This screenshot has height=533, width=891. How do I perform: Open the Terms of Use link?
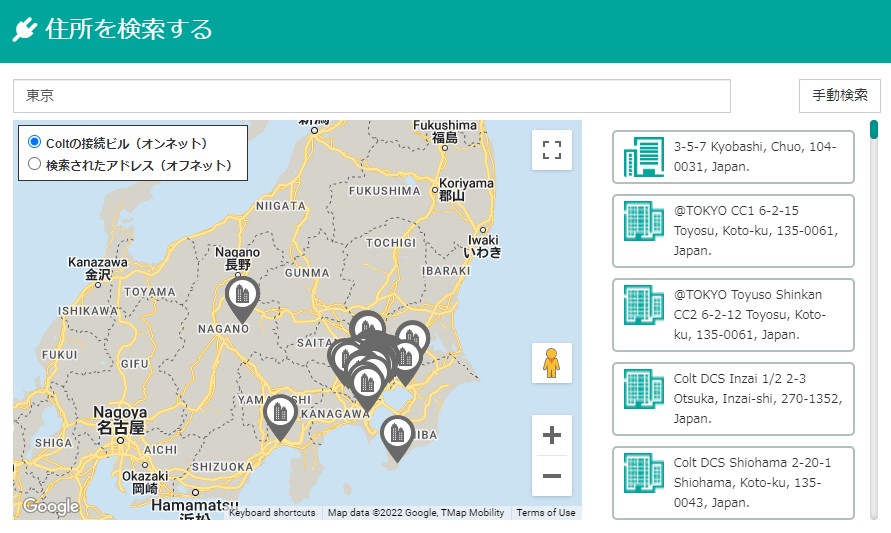point(546,513)
